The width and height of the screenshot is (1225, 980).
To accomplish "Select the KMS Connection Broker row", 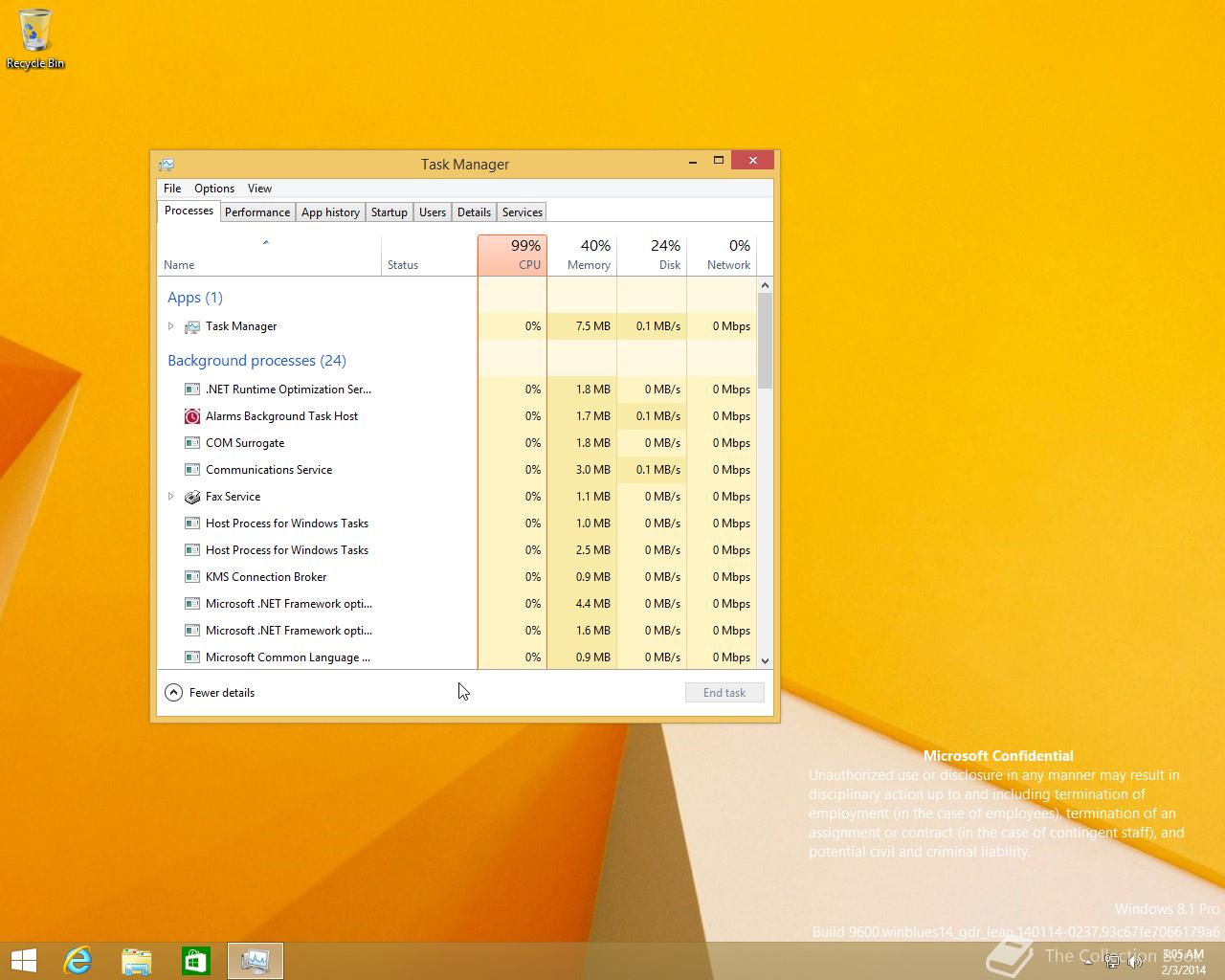I will (x=457, y=577).
